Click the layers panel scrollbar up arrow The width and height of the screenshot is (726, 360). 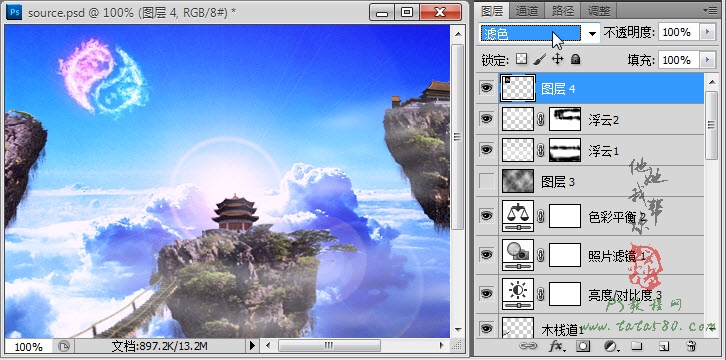[711, 81]
